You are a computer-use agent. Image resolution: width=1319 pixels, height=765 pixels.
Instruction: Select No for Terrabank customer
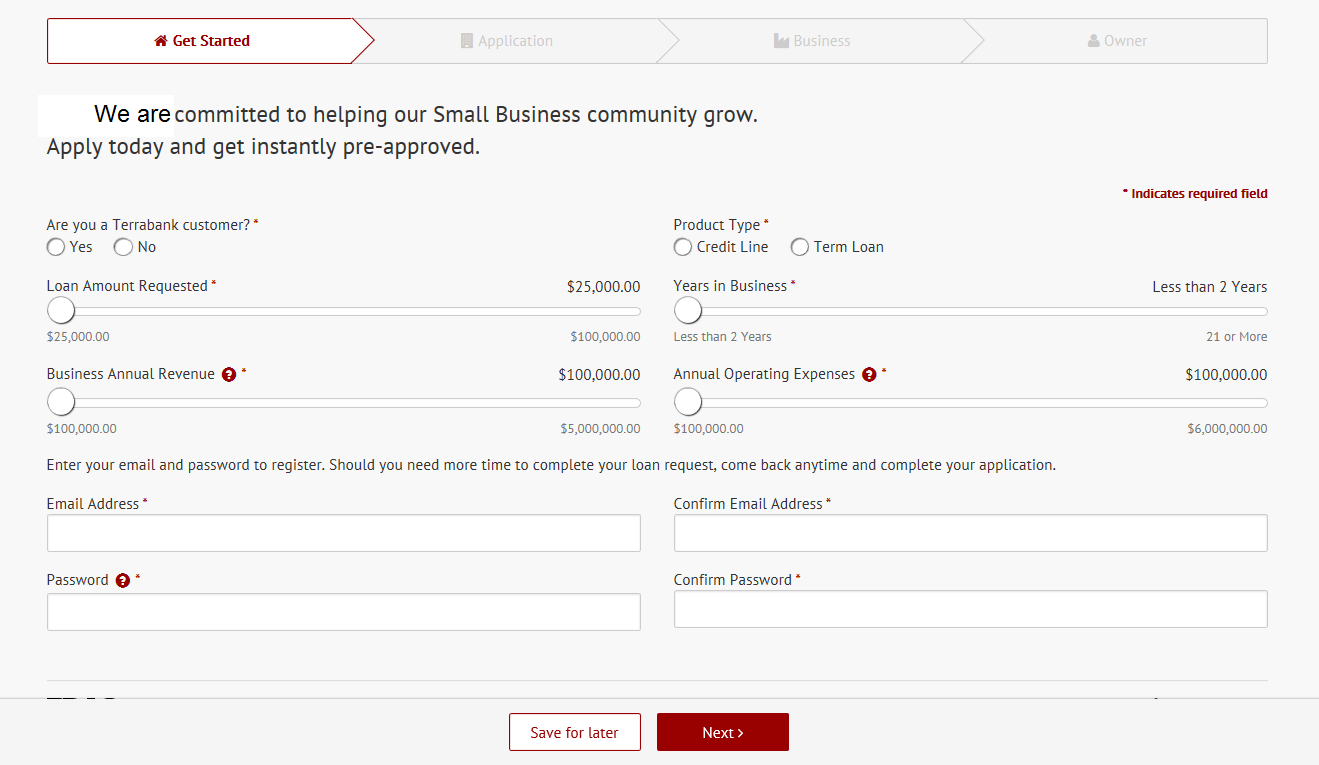pos(123,247)
